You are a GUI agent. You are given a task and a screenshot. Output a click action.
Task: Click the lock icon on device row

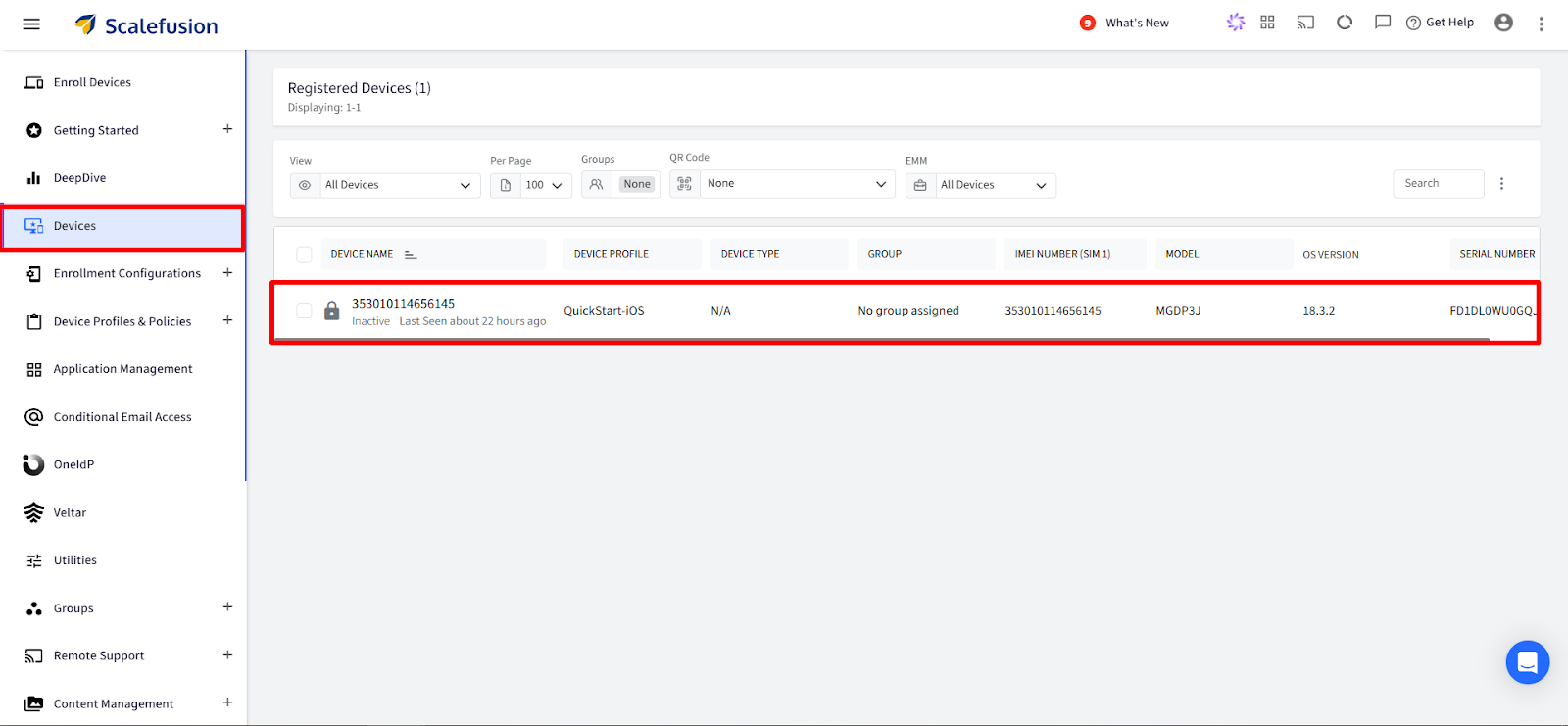[x=331, y=311]
